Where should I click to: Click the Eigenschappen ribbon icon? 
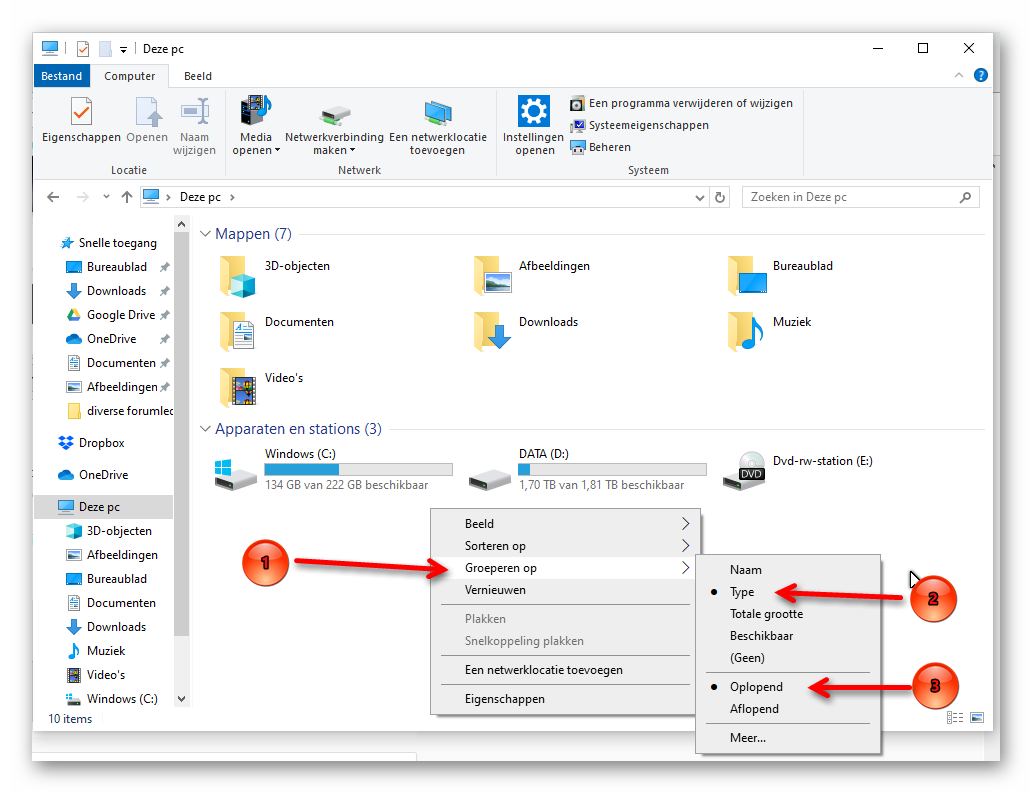(81, 112)
